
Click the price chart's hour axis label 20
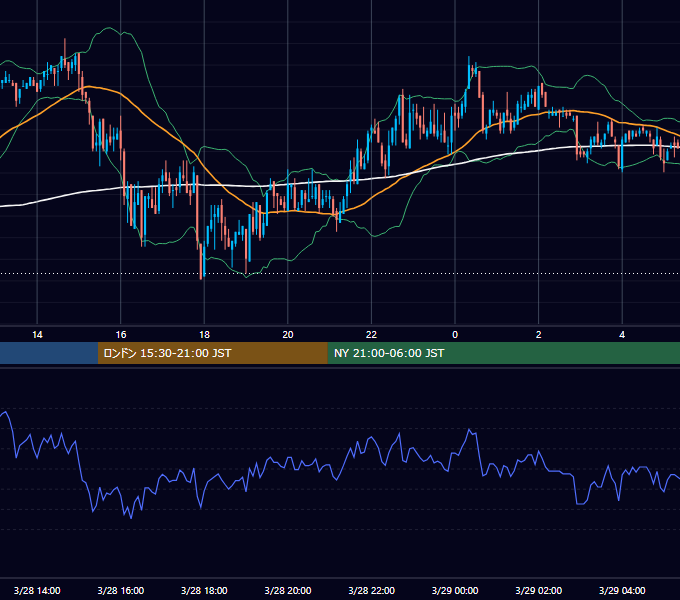288,335
